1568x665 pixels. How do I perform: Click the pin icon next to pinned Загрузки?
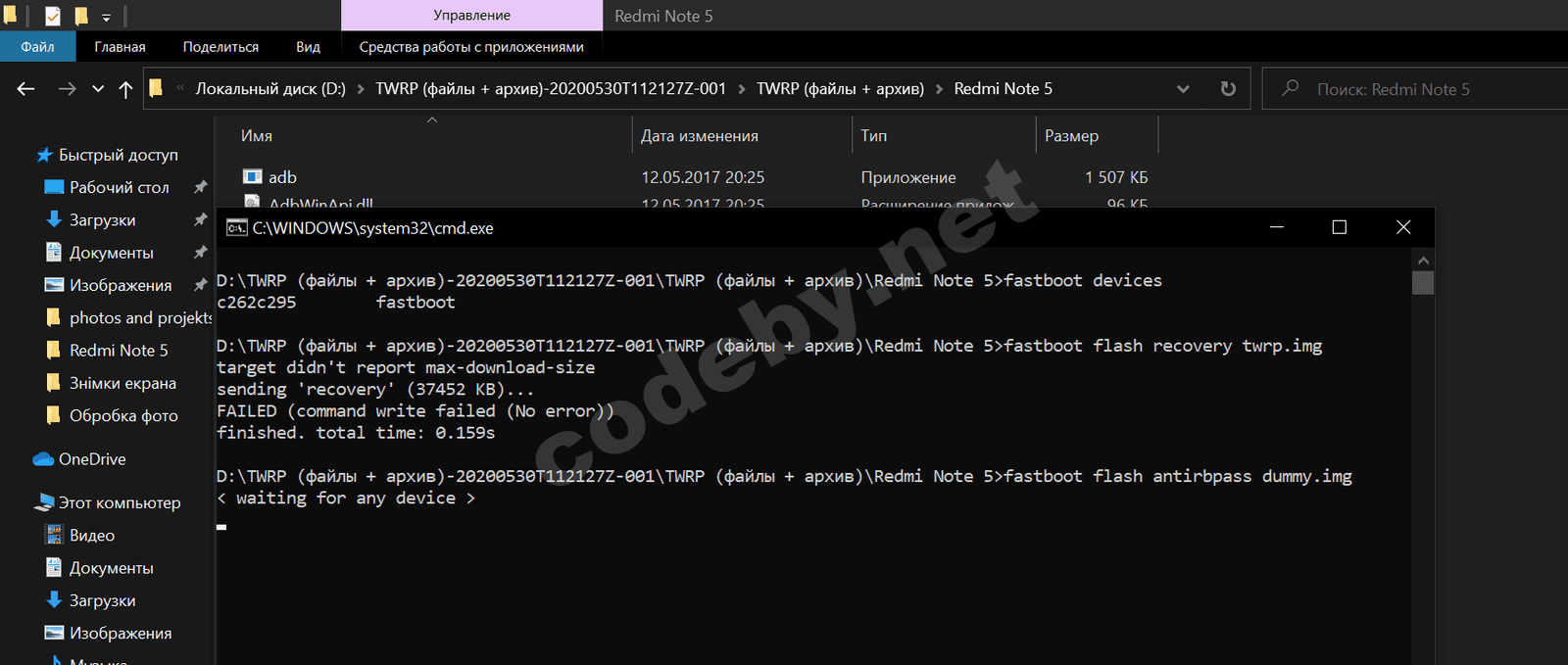200,220
